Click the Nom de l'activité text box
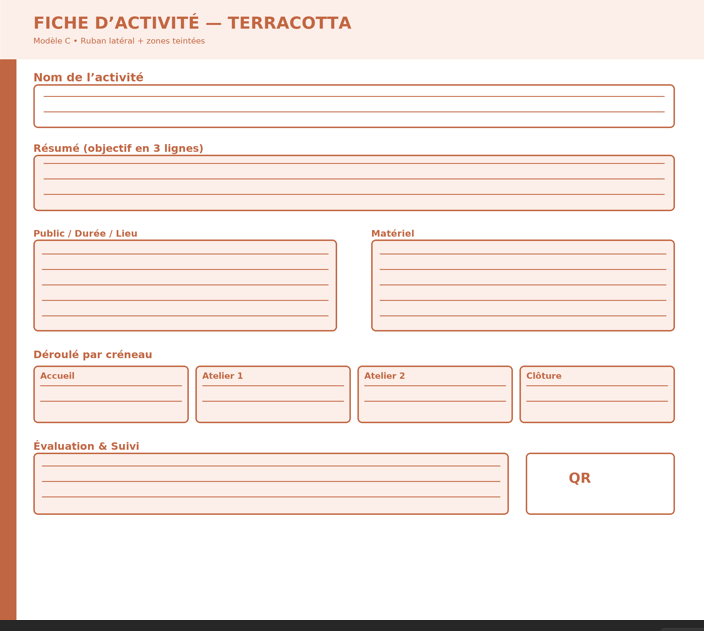The height and width of the screenshot is (631, 704). (x=353, y=106)
